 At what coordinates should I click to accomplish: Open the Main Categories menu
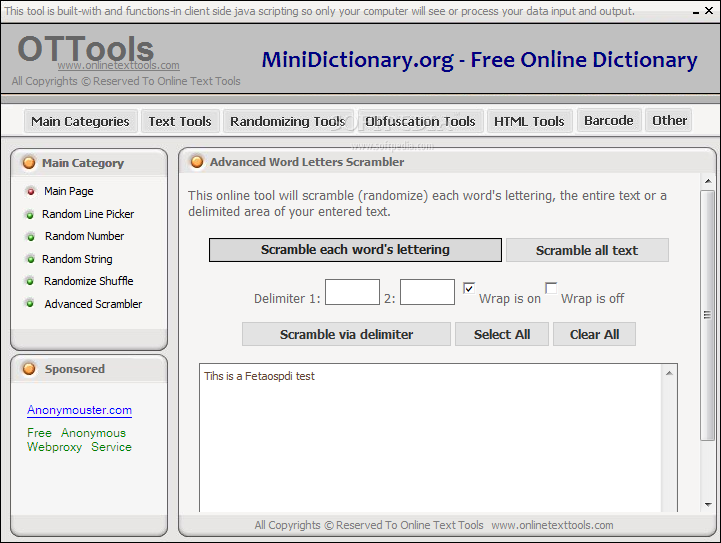80,121
